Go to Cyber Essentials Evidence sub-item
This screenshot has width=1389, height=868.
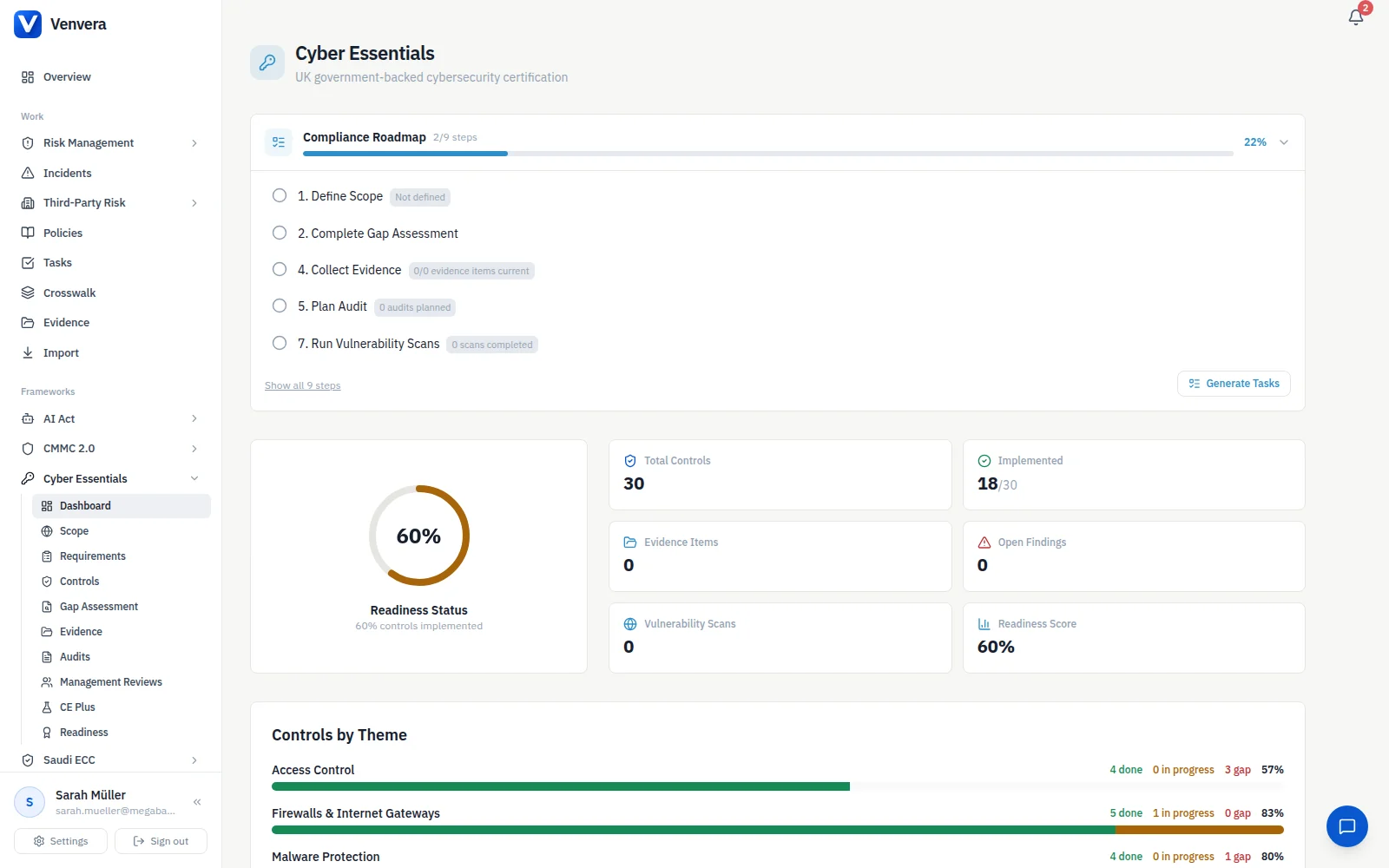coord(122,632)
